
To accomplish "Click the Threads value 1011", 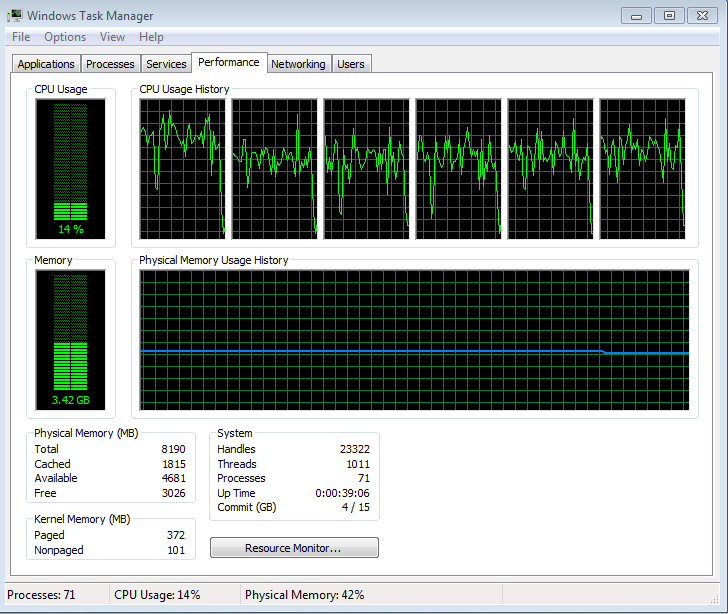I will click(358, 464).
